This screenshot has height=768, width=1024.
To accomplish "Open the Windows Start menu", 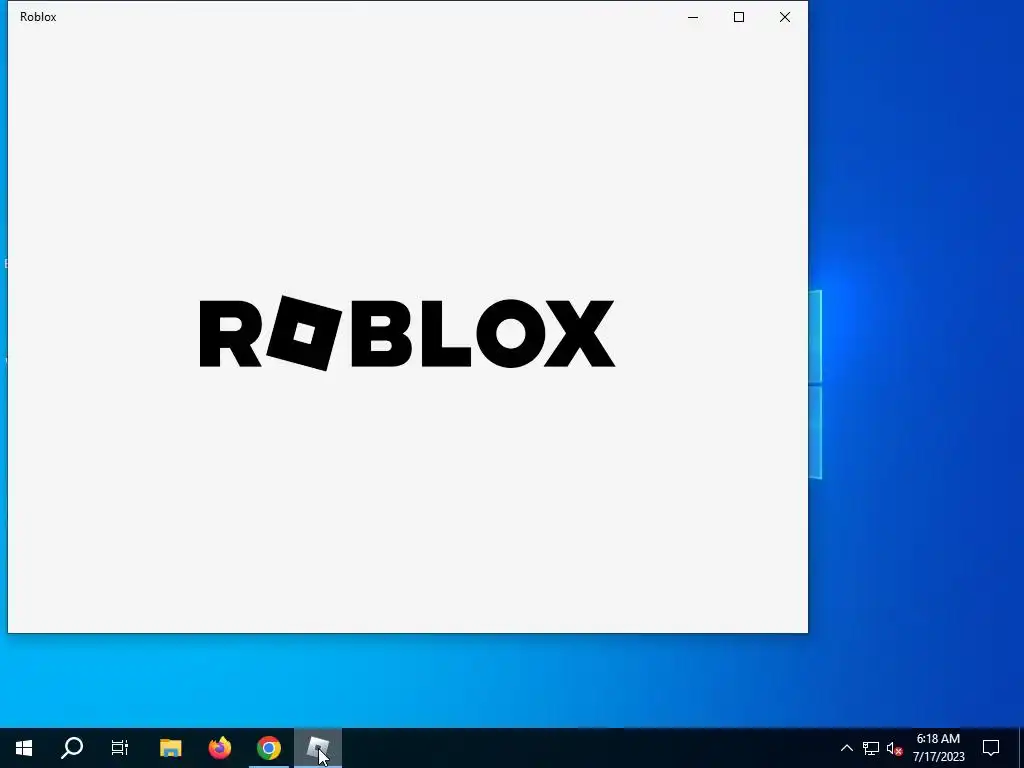I will pyautogui.click(x=24, y=748).
